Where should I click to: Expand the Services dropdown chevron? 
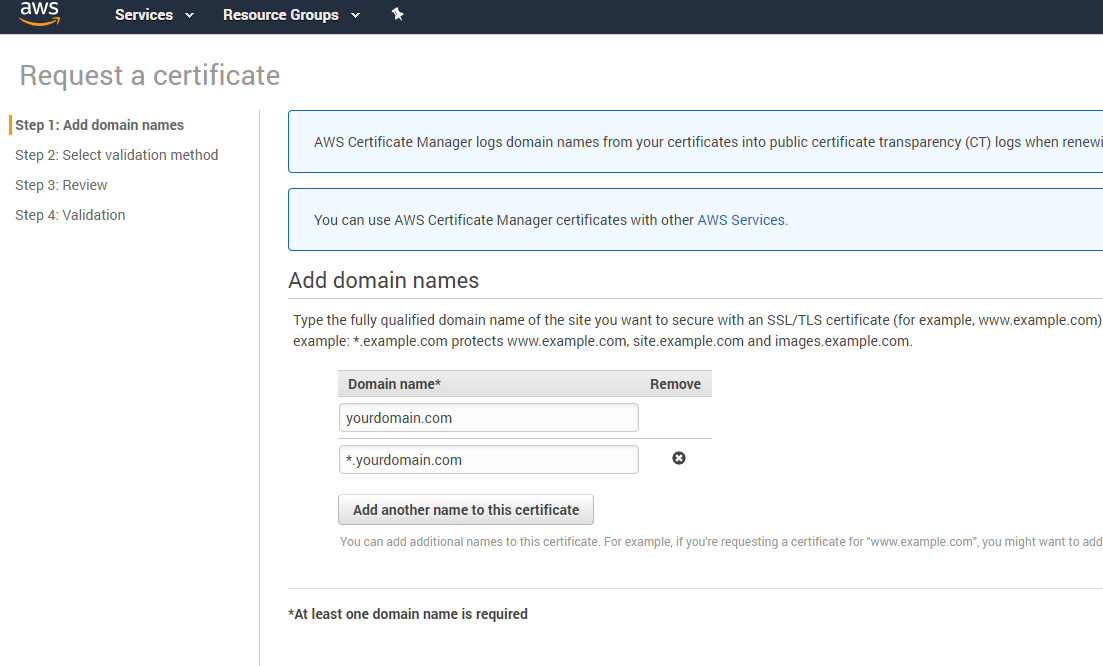pyautogui.click(x=189, y=15)
